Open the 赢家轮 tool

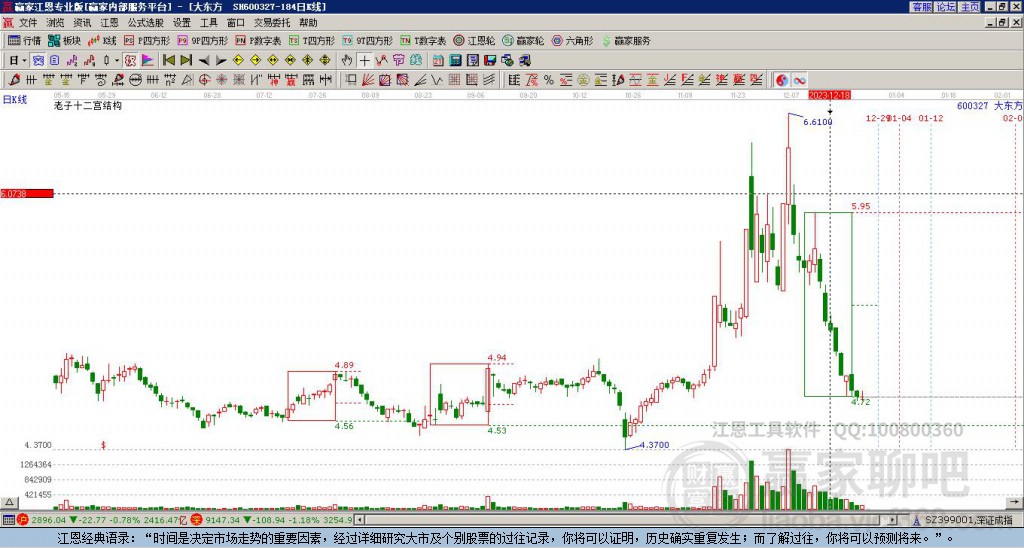[524, 40]
